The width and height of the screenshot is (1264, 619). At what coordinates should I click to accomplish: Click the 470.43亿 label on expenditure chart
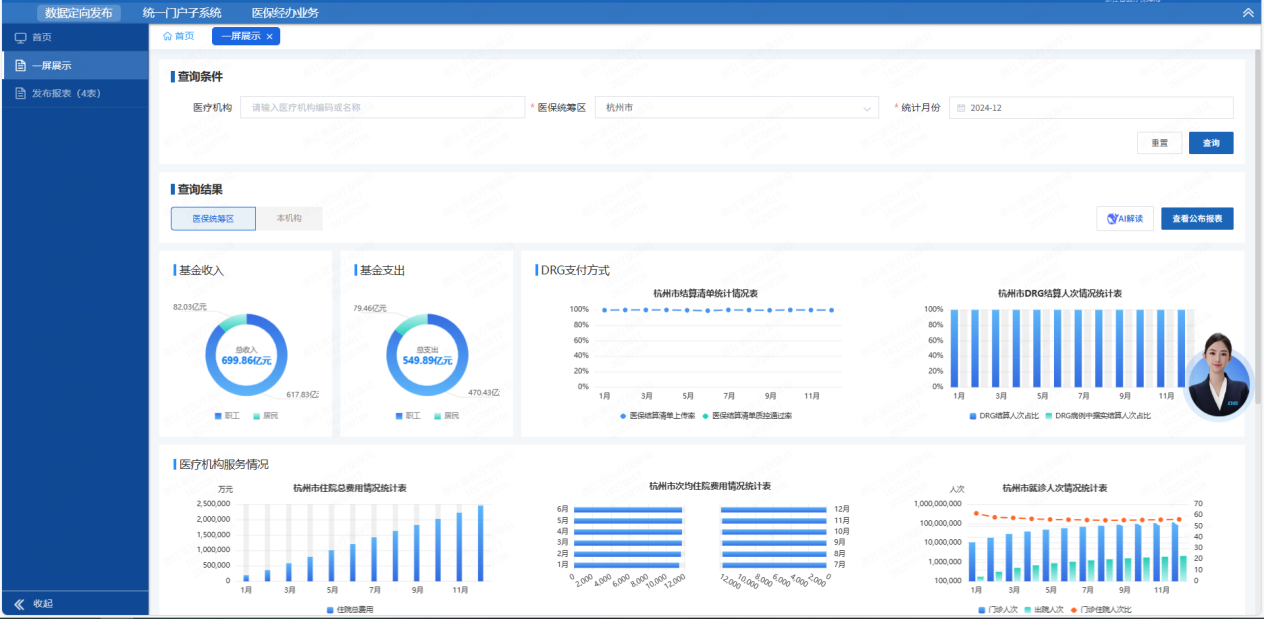click(x=483, y=393)
